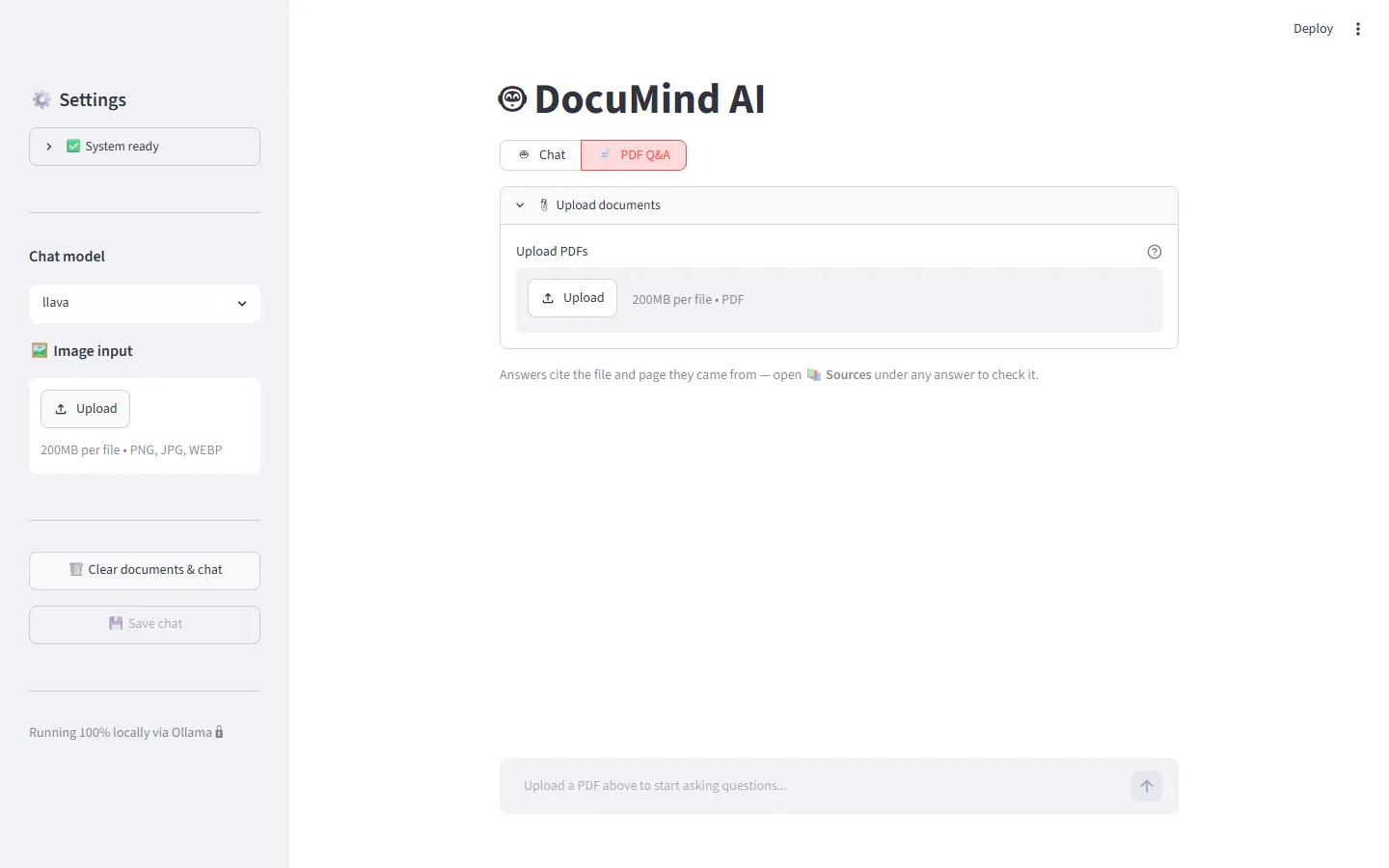The width and height of the screenshot is (1389, 868).
Task: Click the bold 'Sources' word
Action: click(x=848, y=375)
